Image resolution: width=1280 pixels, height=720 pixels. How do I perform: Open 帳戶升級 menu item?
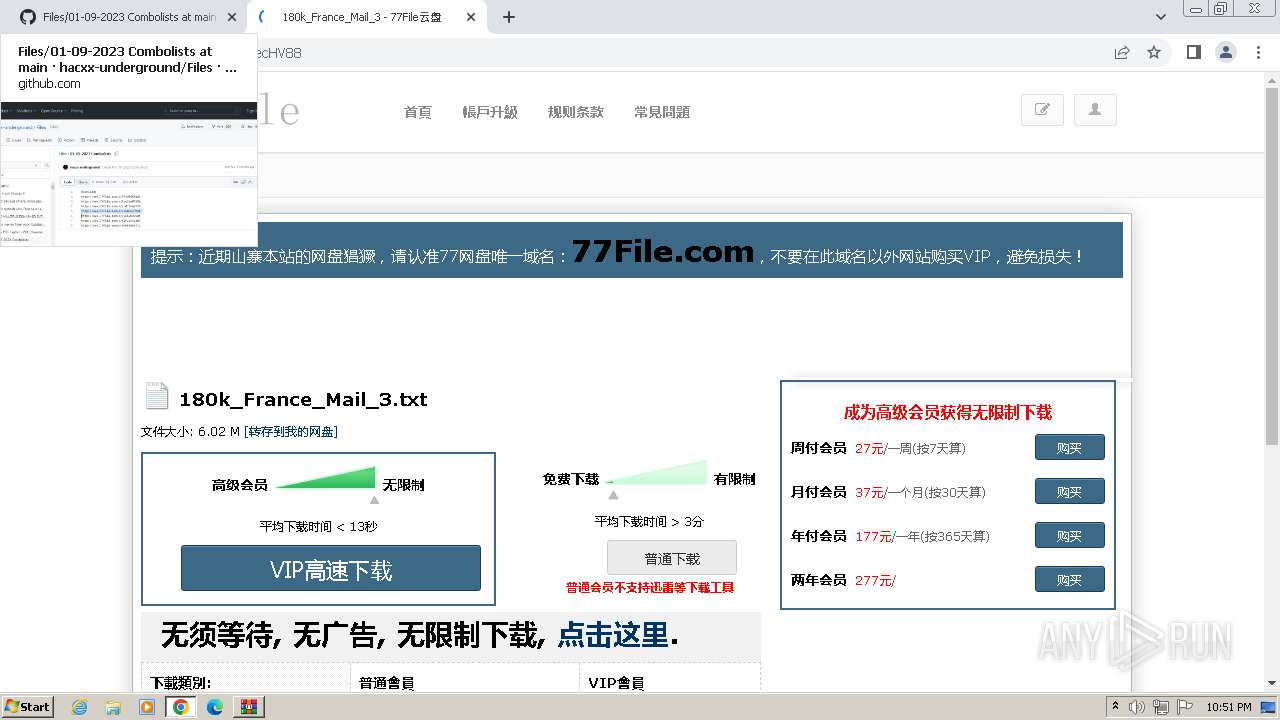(490, 112)
